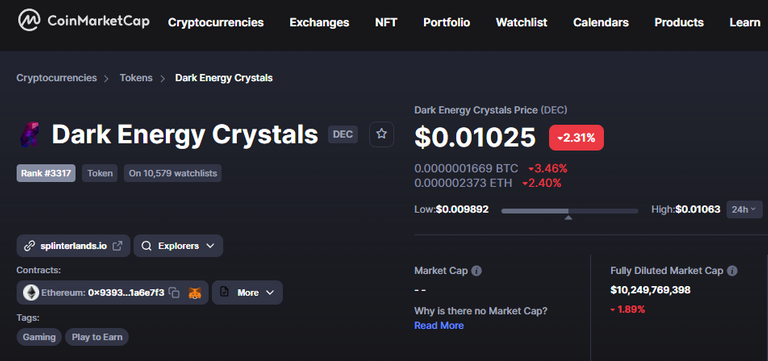
Task: Expand the Explorers dropdown
Action: pyautogui.click(x=178, y=246)
